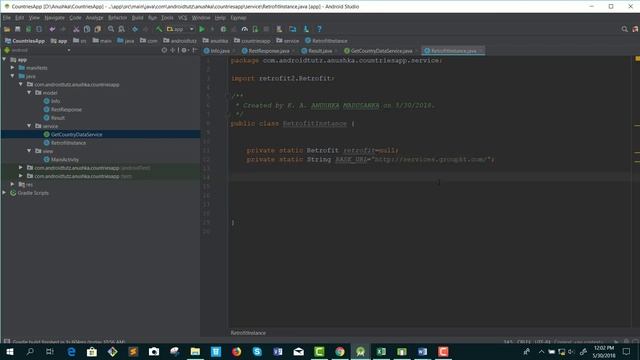Expand Gradle Scripts node

(x=4, y=193)
